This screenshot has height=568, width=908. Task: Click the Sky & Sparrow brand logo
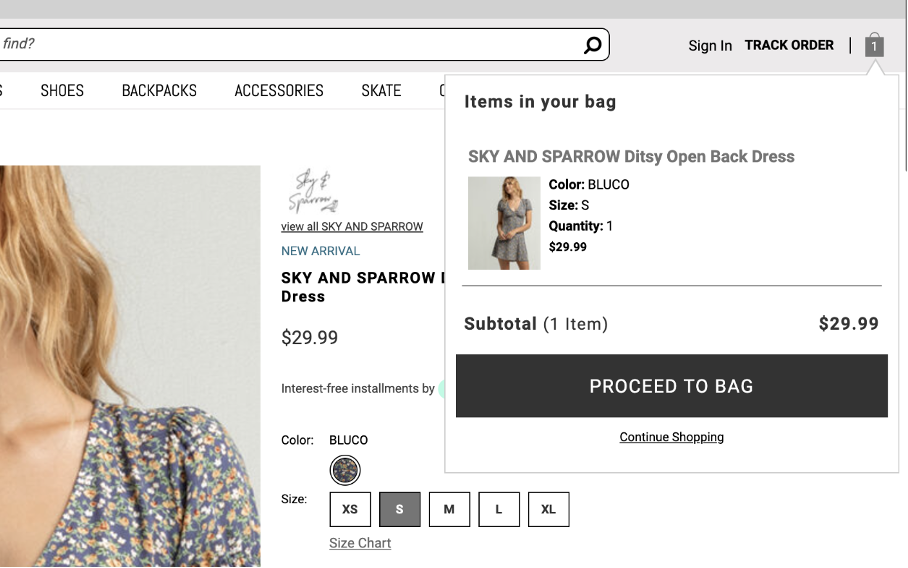coord(316,193)
